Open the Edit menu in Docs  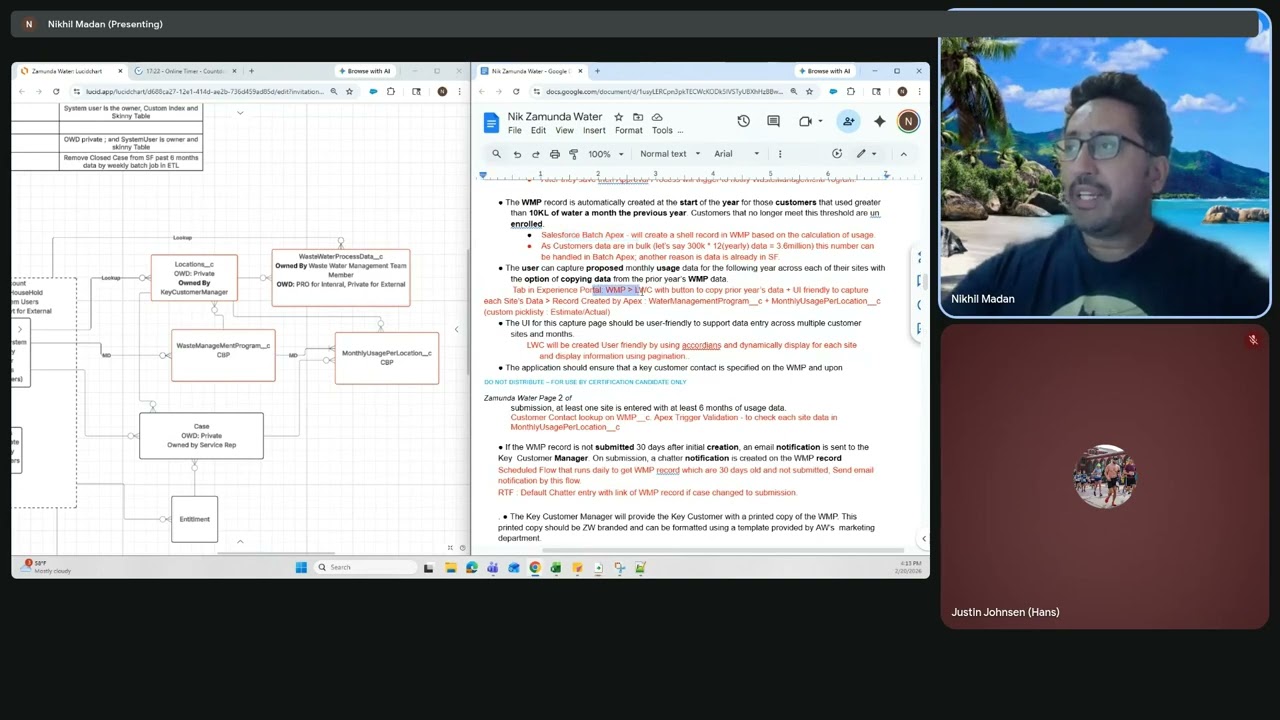pyautogui.click(x=538, y=131)
